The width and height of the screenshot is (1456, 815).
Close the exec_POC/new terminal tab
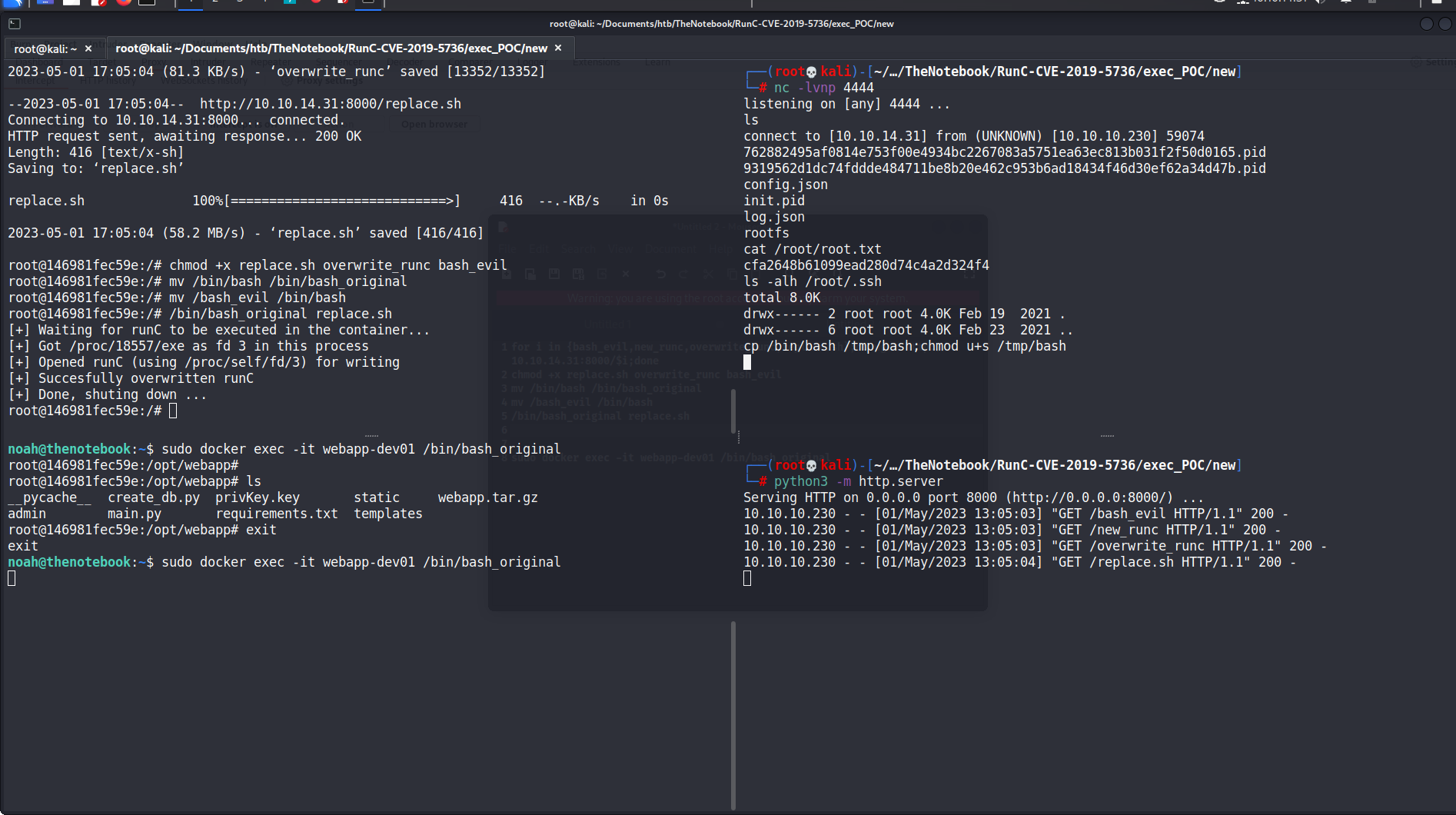pyautogui.click(x=558, y=48)
